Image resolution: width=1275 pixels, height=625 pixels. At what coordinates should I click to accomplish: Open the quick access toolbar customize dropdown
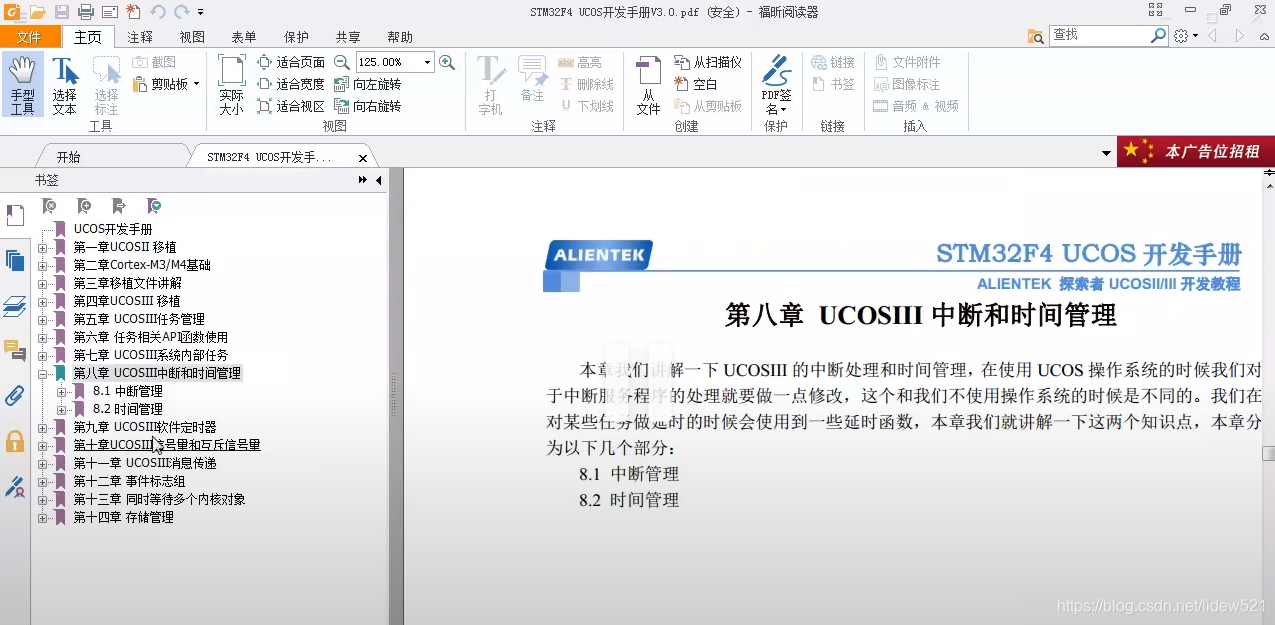tap(201, 12)
